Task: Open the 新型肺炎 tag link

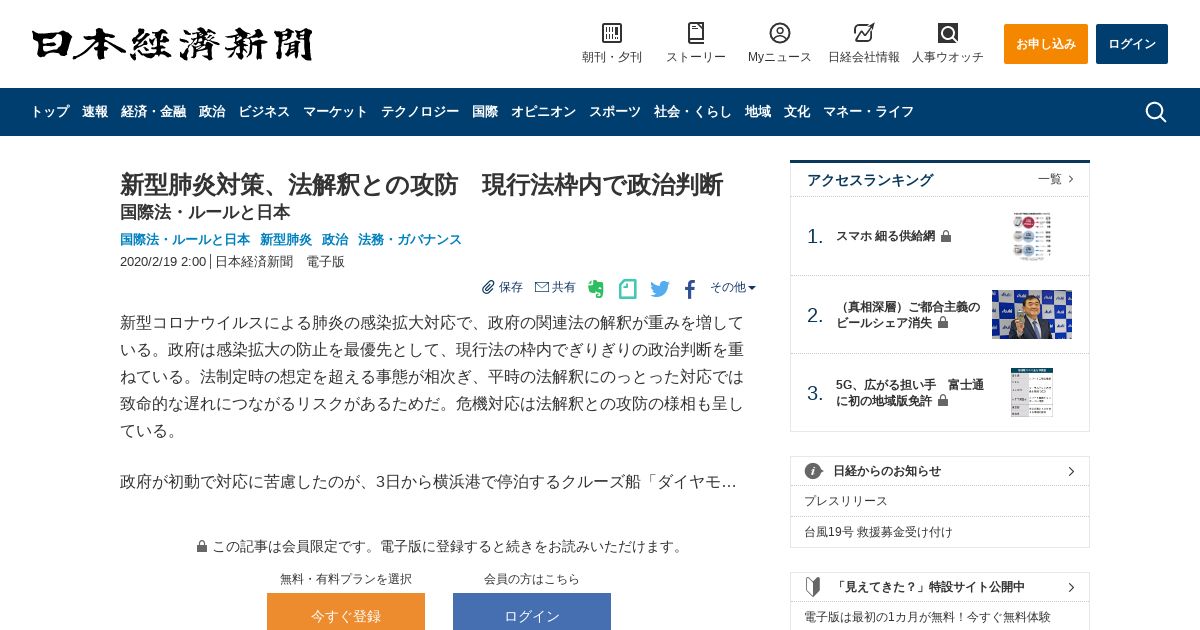Action: click(286, 240)
